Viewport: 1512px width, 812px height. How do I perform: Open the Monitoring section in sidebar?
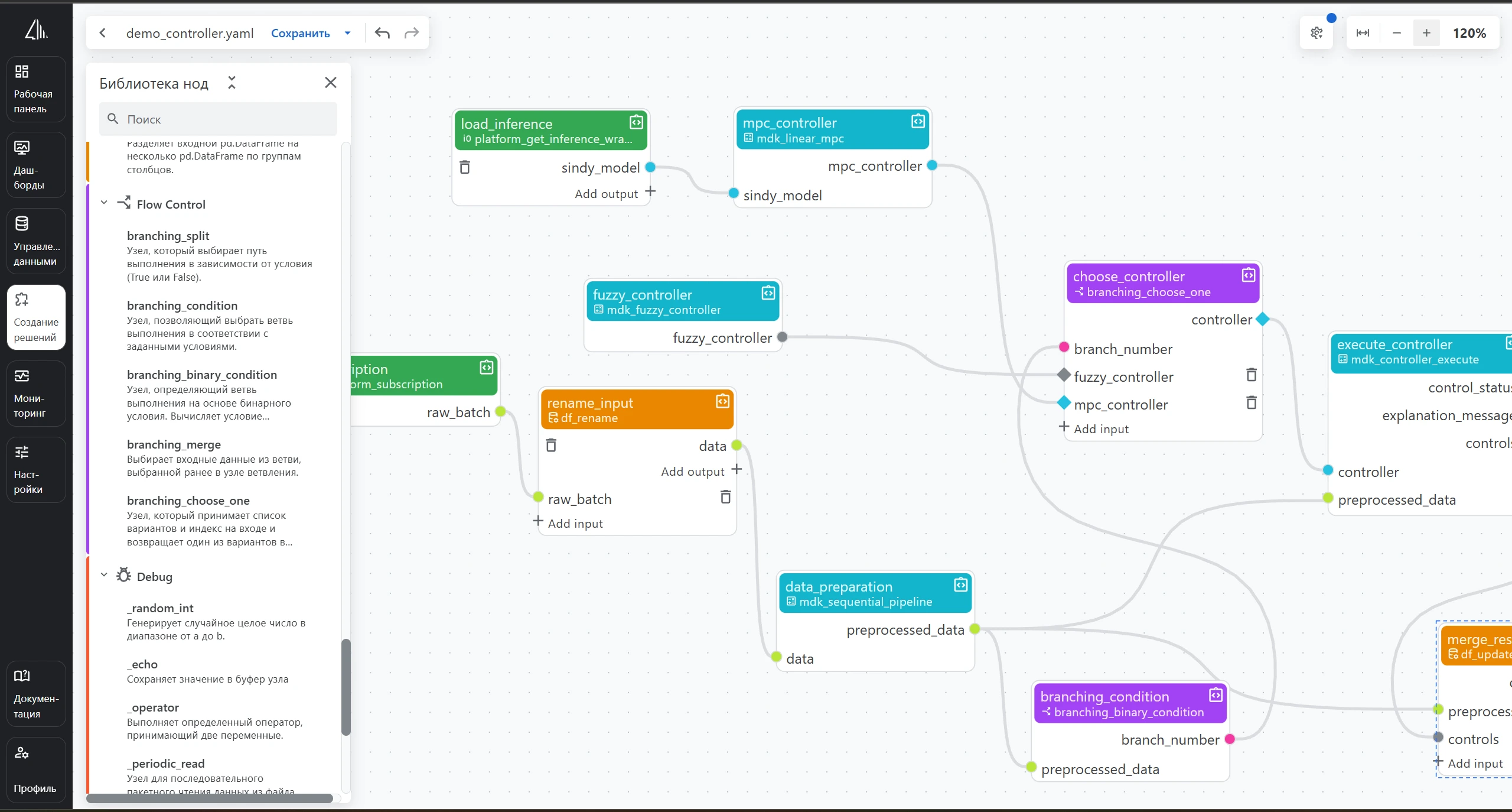click(x=36, y=393)
